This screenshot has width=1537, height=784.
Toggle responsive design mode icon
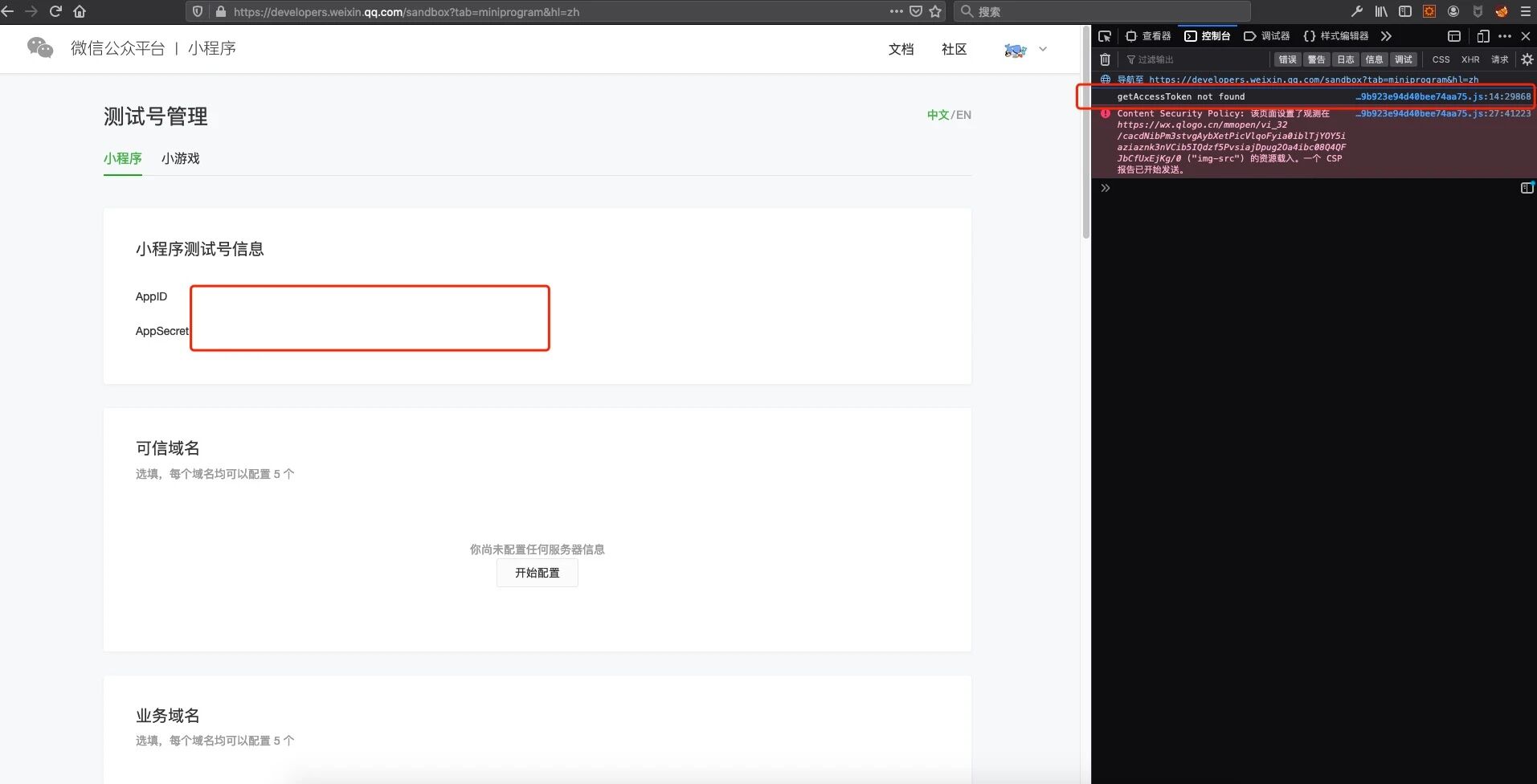click(1483, 36)
